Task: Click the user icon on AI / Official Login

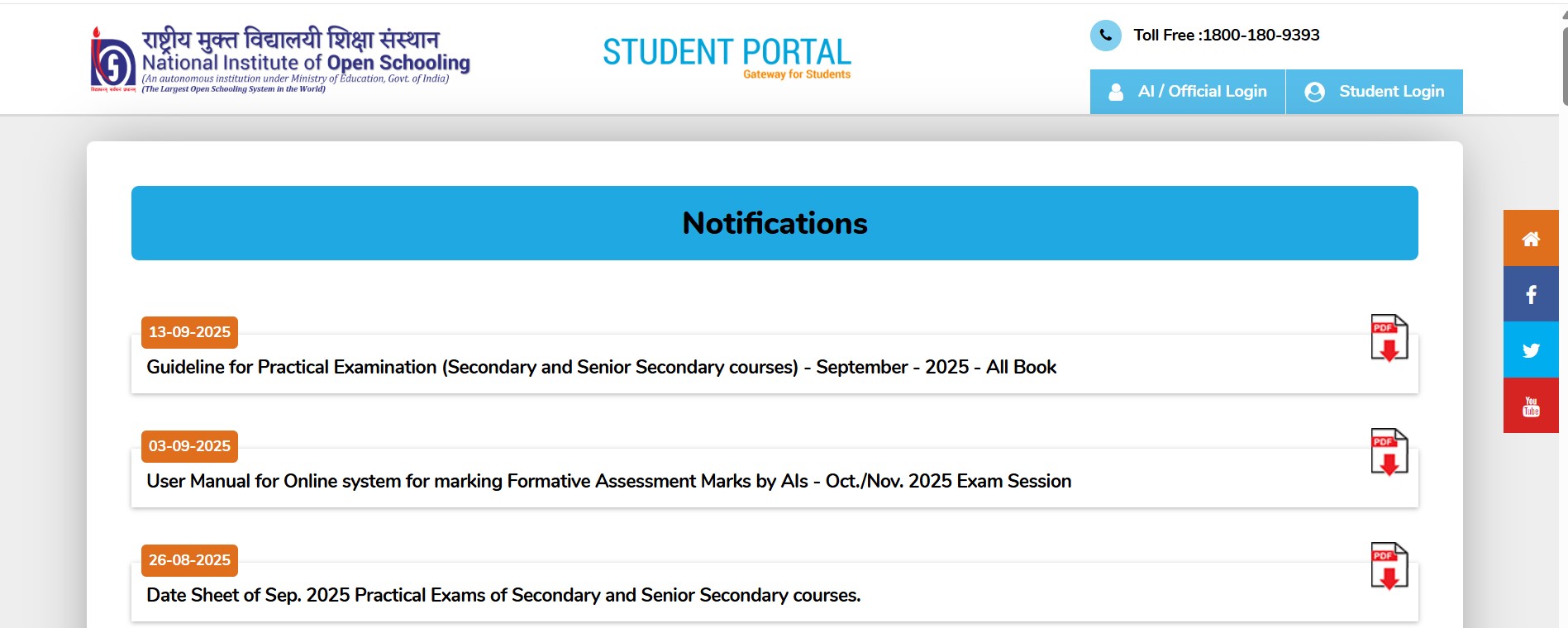Action: (1118, 92)
